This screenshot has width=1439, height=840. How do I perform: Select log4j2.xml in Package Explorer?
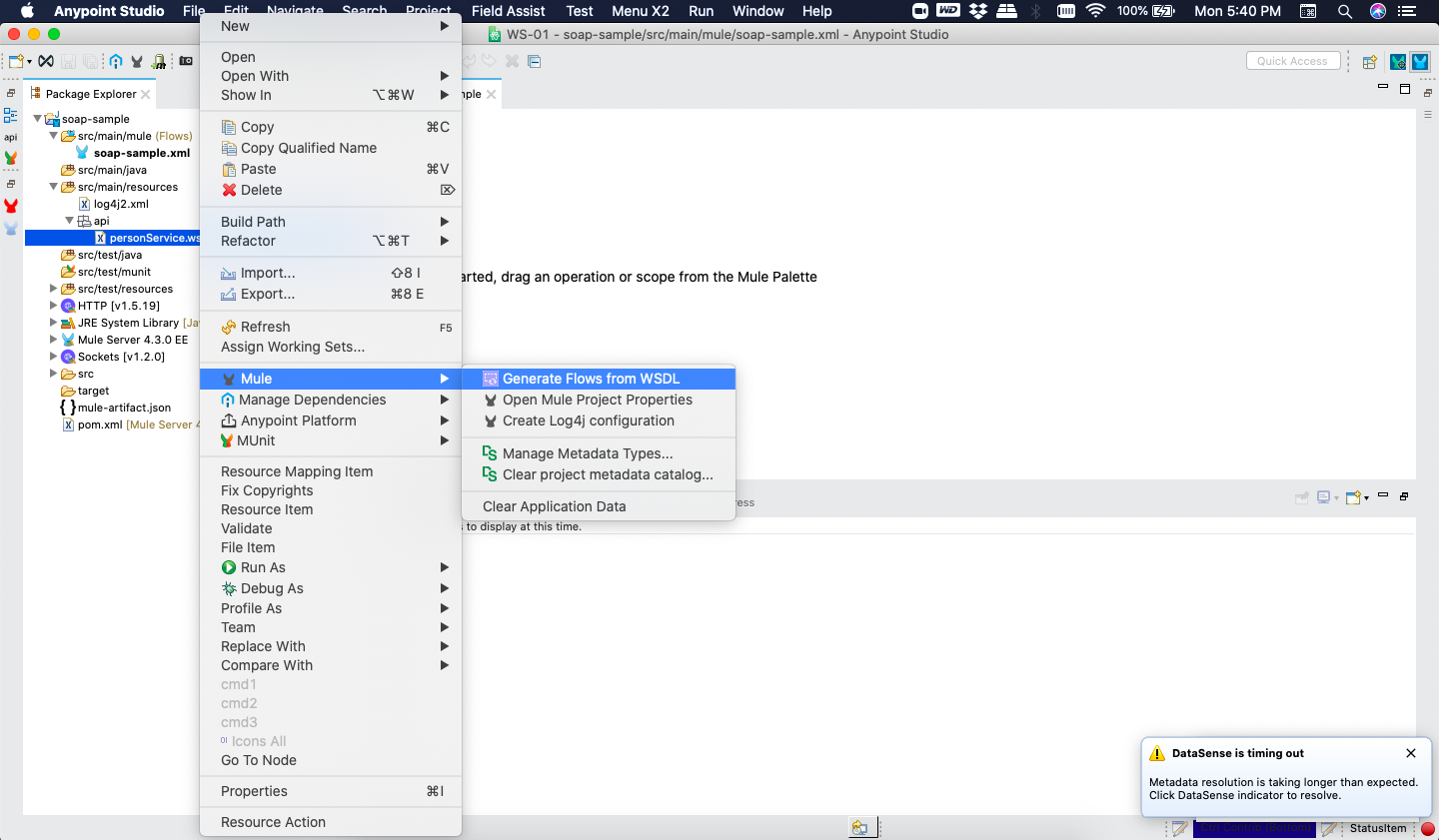coord(121,204)
